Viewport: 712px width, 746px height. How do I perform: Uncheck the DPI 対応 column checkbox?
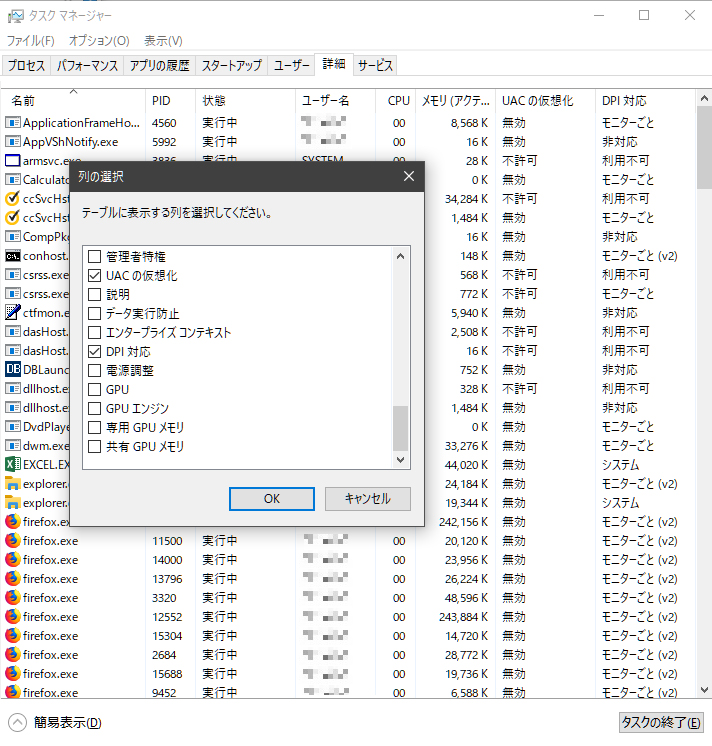tap(95, 352)
